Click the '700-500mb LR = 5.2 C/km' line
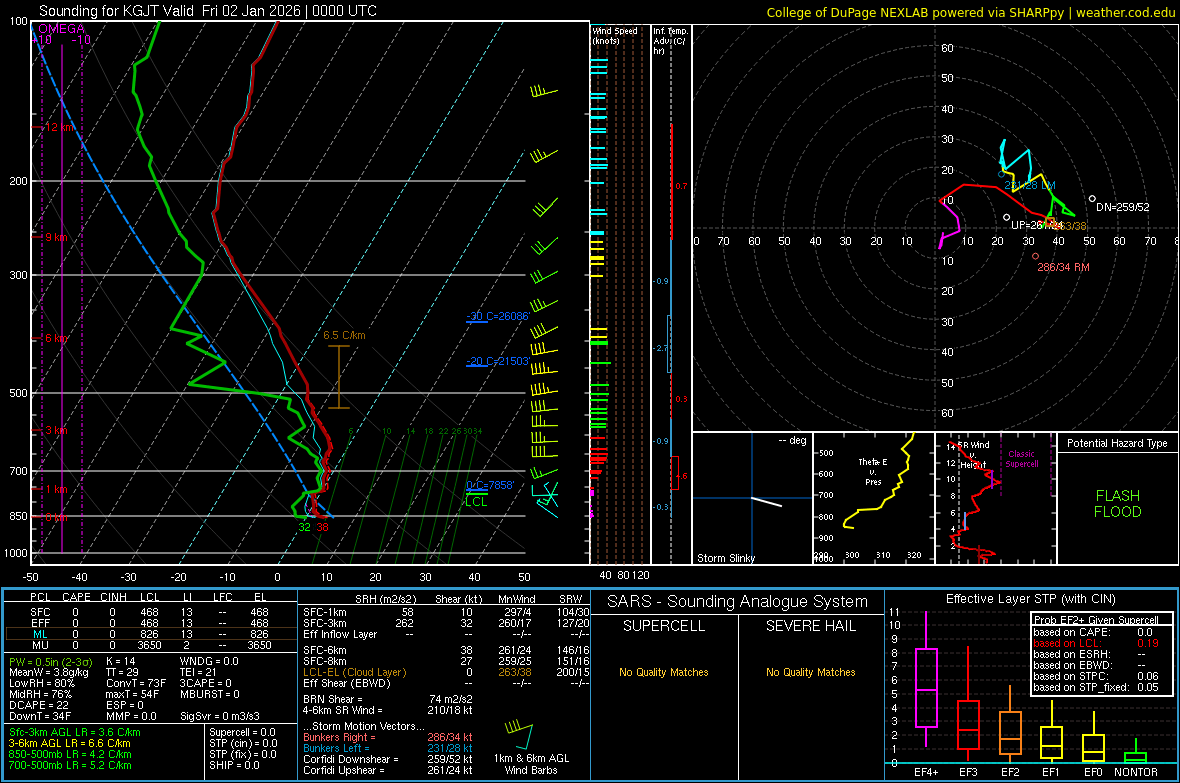 [70, 765]
